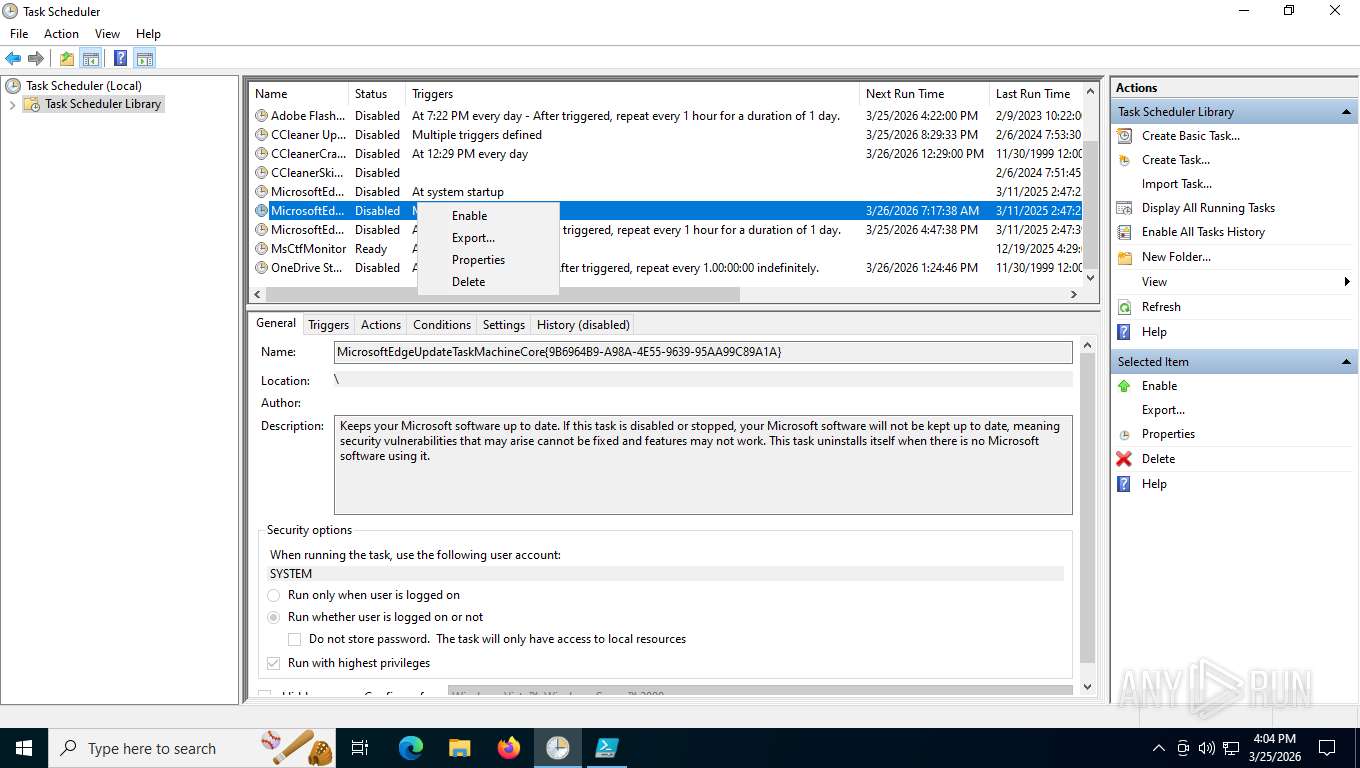Screen dimensions: 1360x768
Task: Open the Windows Start menu
Action: pyautogui.click(x=23, y=748)
